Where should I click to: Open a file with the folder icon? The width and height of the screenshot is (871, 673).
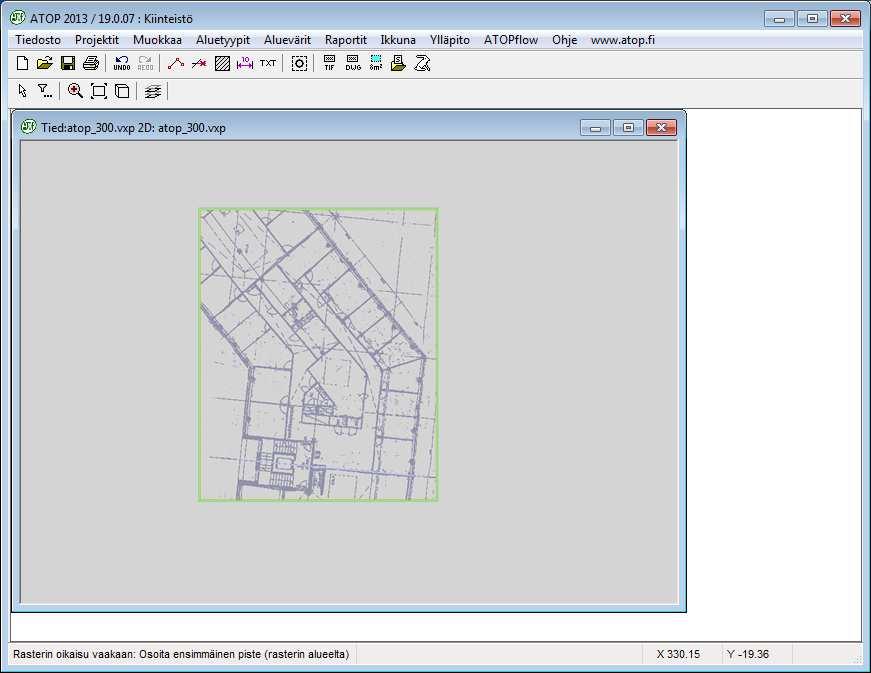point(45,63)
